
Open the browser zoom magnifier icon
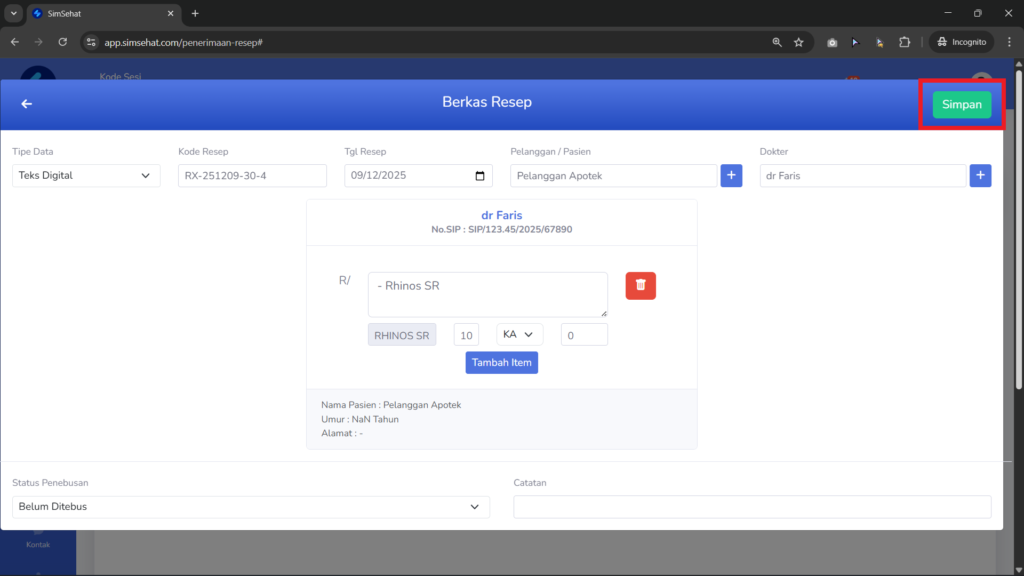pos(776,42)
